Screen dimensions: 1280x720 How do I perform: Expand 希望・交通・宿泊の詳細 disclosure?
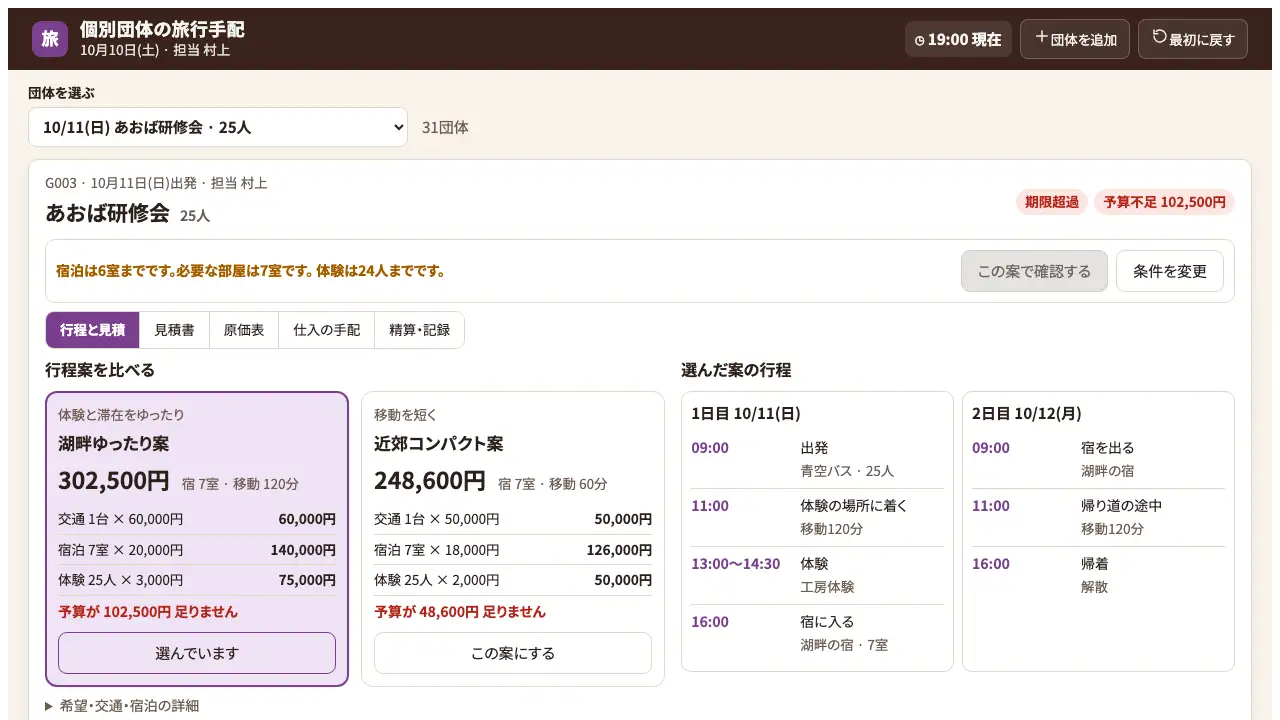tap(122, 706)
